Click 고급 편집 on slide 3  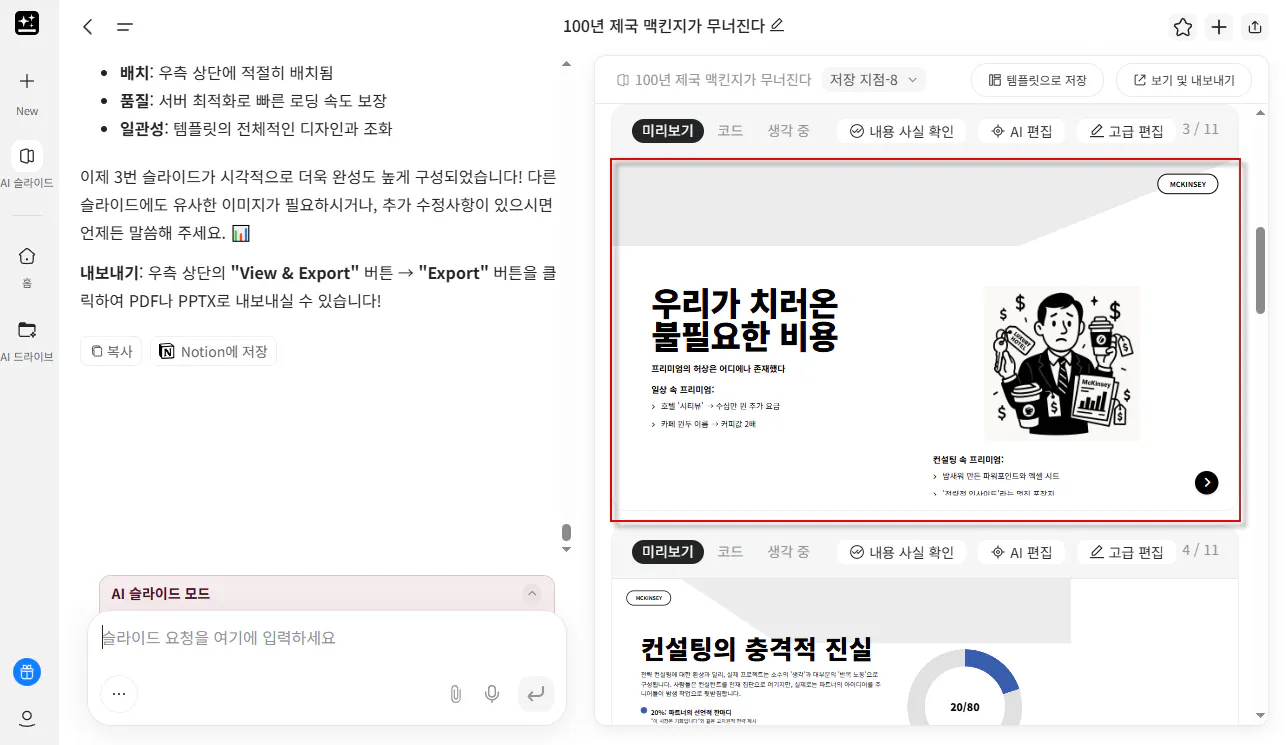point(1127,131)
